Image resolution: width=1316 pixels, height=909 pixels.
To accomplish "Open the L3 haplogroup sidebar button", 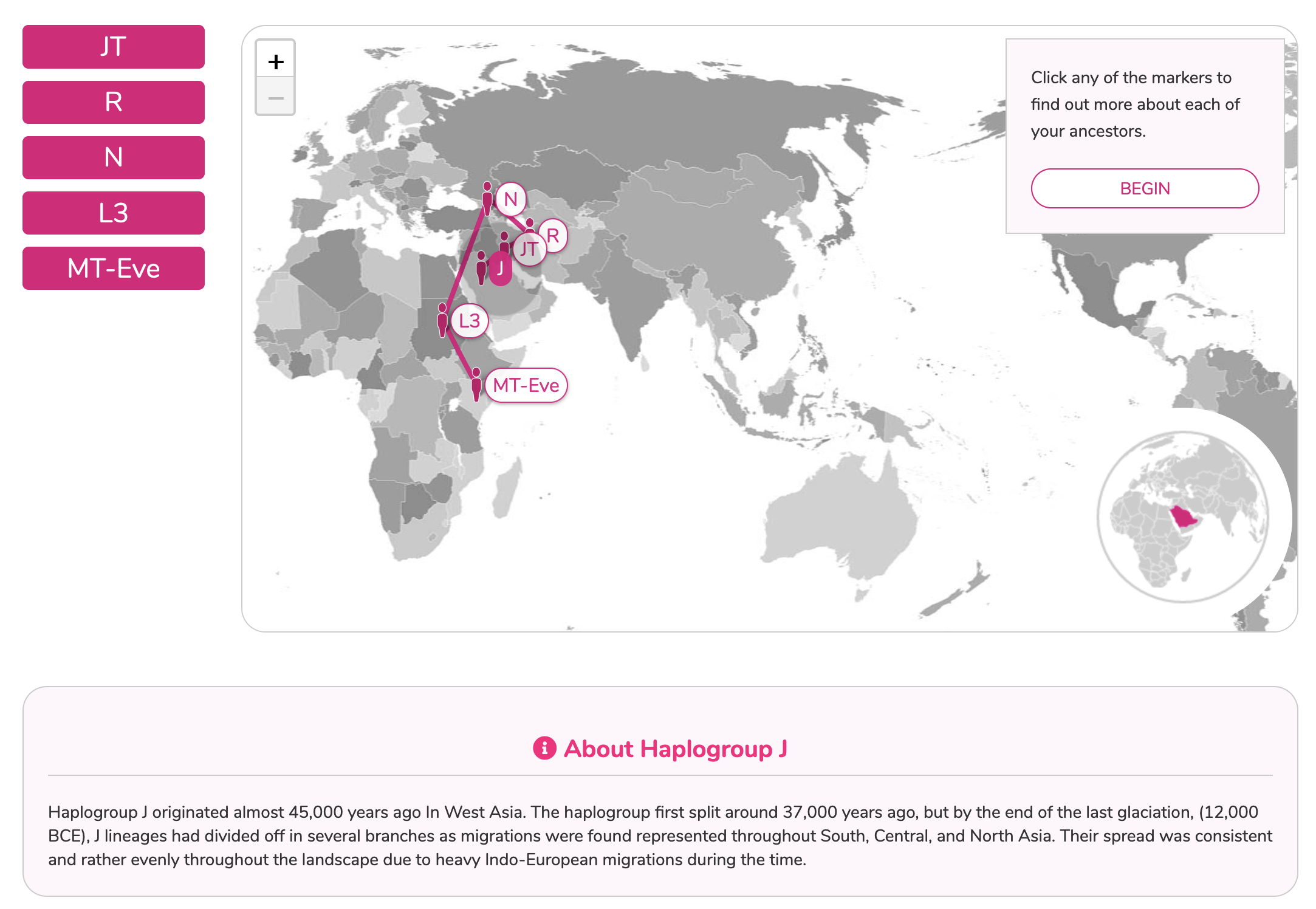I will tap(114, 213).
